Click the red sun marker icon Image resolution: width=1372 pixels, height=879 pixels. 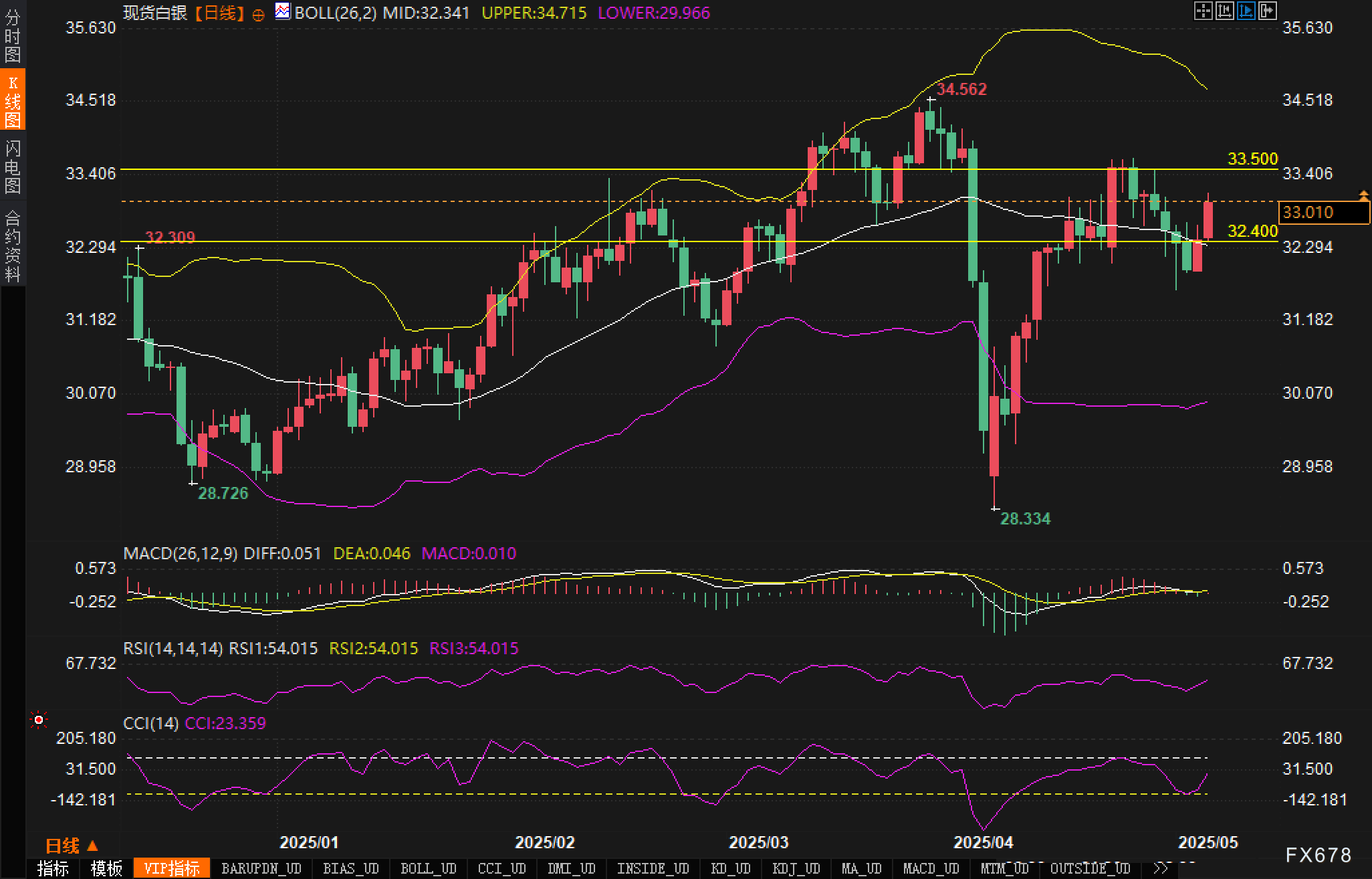[39, 720]
